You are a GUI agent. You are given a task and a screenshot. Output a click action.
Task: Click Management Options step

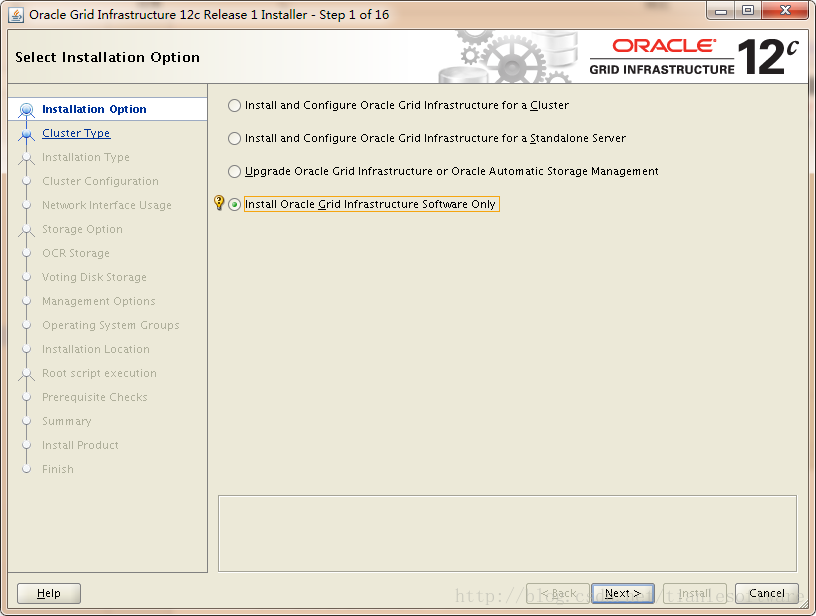(99, 301)
